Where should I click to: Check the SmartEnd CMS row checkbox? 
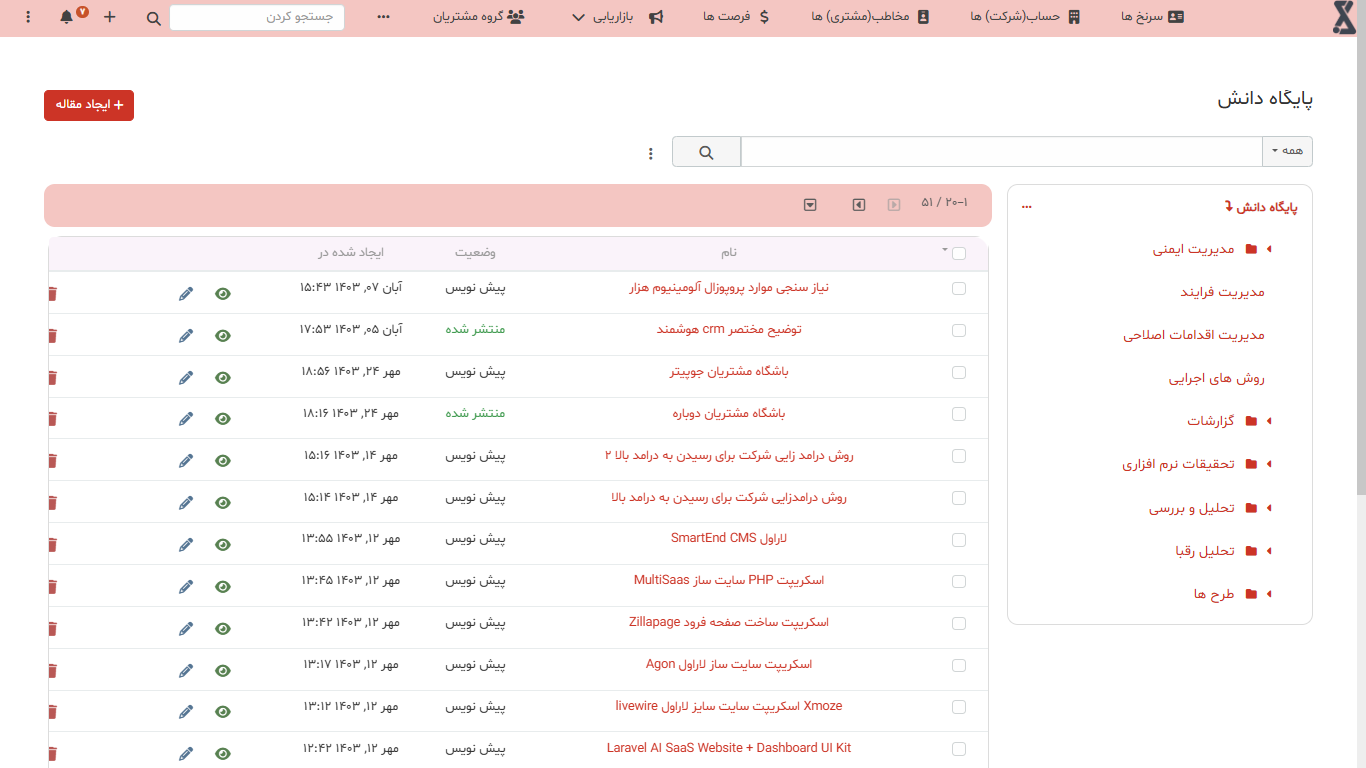click(x=959, y=539)
